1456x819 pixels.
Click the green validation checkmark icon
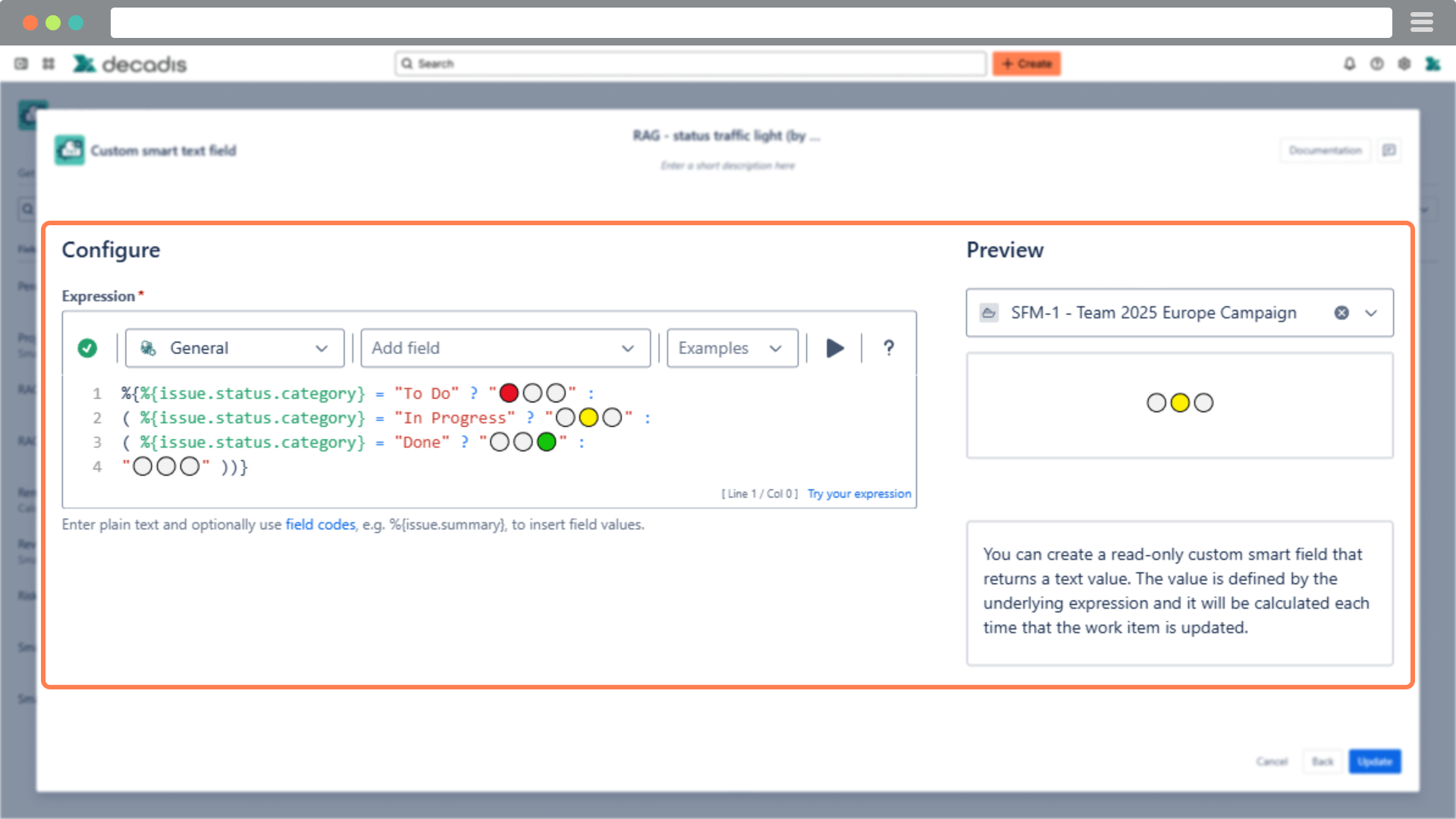tap(87, 348)
